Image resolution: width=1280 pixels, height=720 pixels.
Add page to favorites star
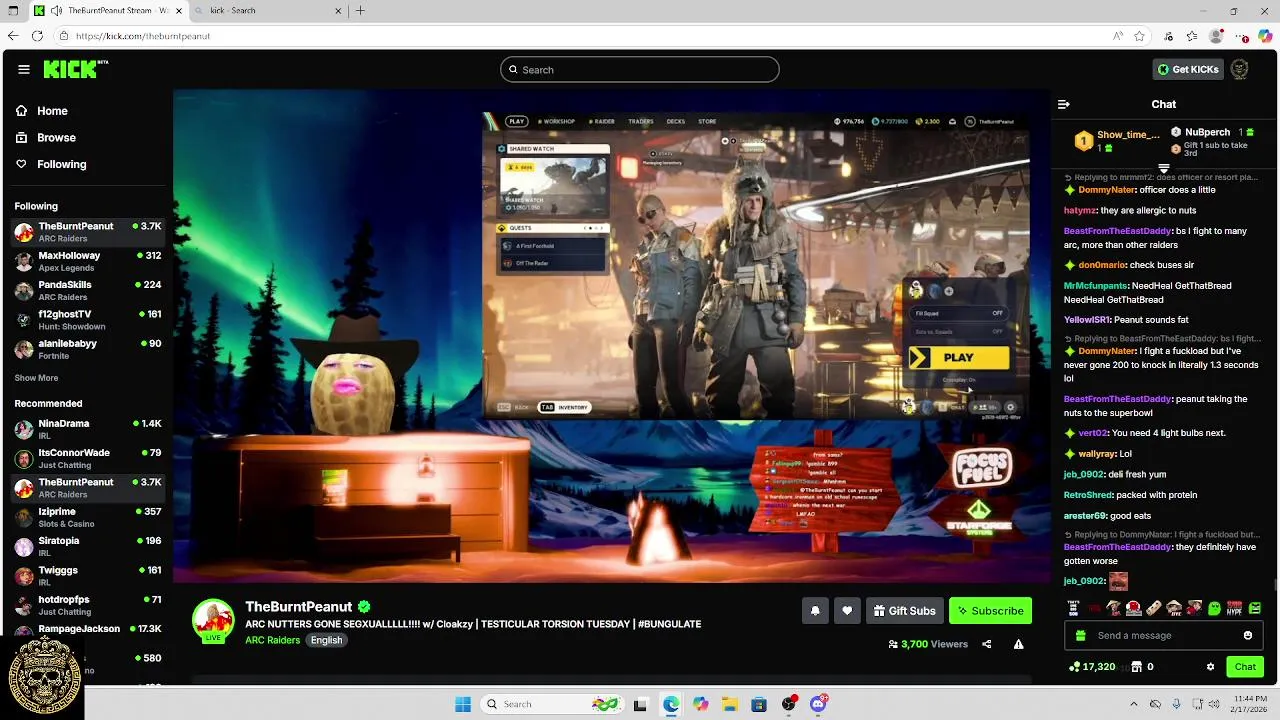1140,36
